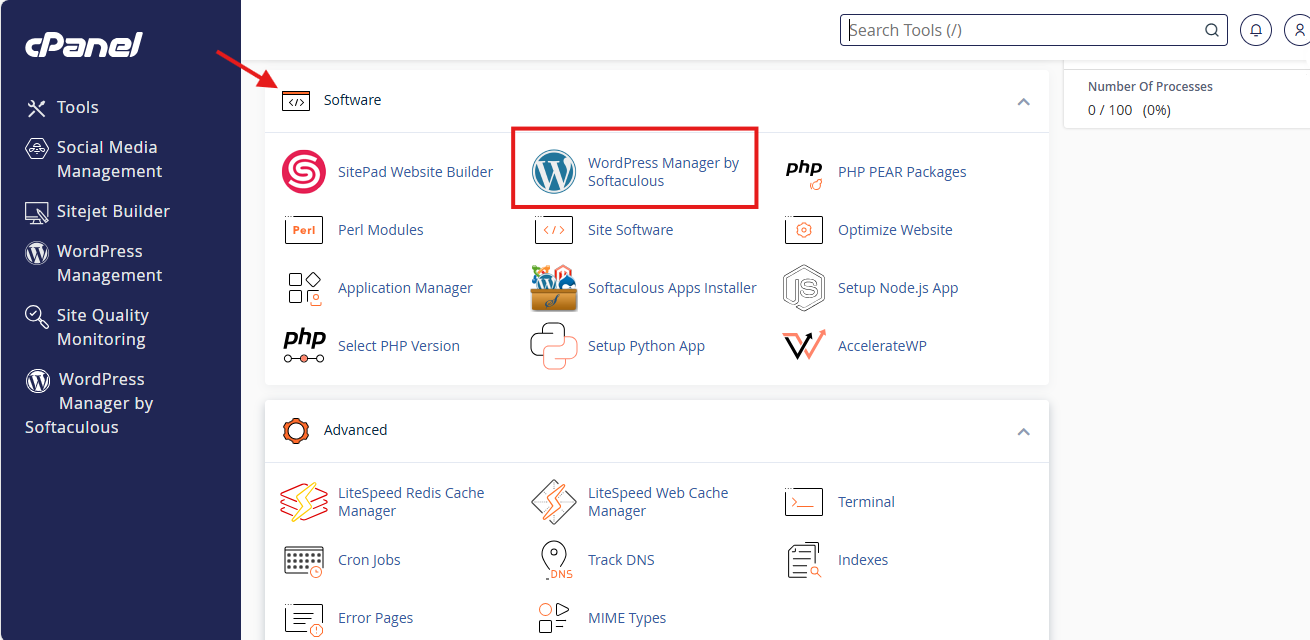Click the Cron Jobs link
This screenshot has width=1310, height=640.
click(x=369, y=560)
